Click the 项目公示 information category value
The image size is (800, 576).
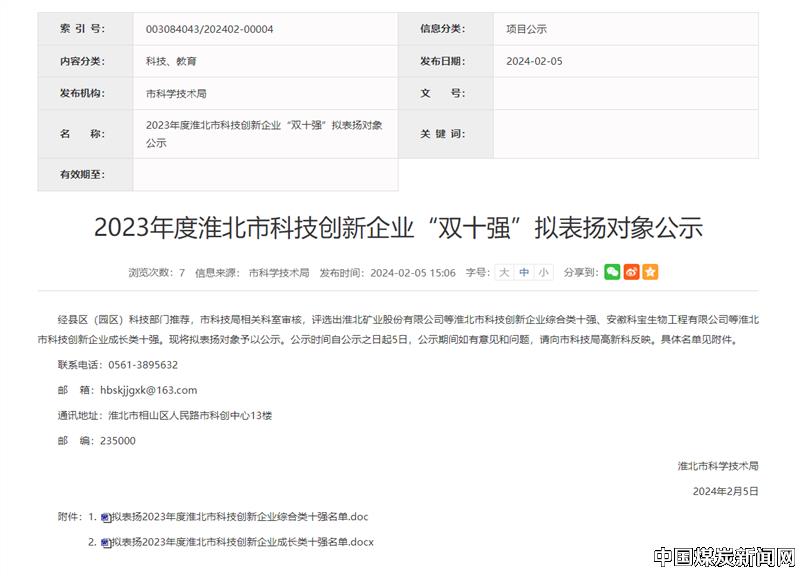click(x=526, y=29)
